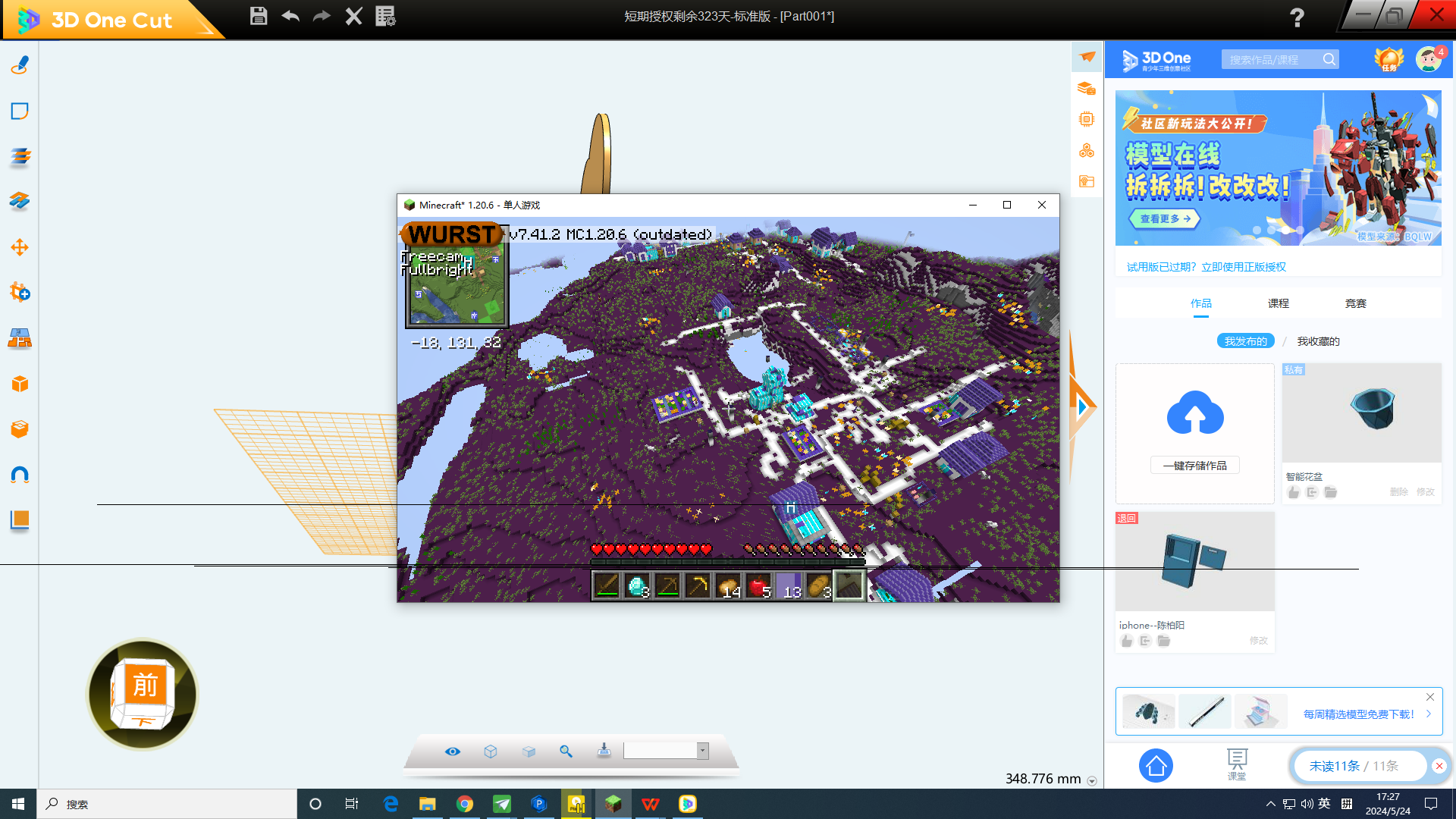The image size is (1456, 819).
Task: Expand the mm unit dropdown arrow
Action: click(1092, 781)
